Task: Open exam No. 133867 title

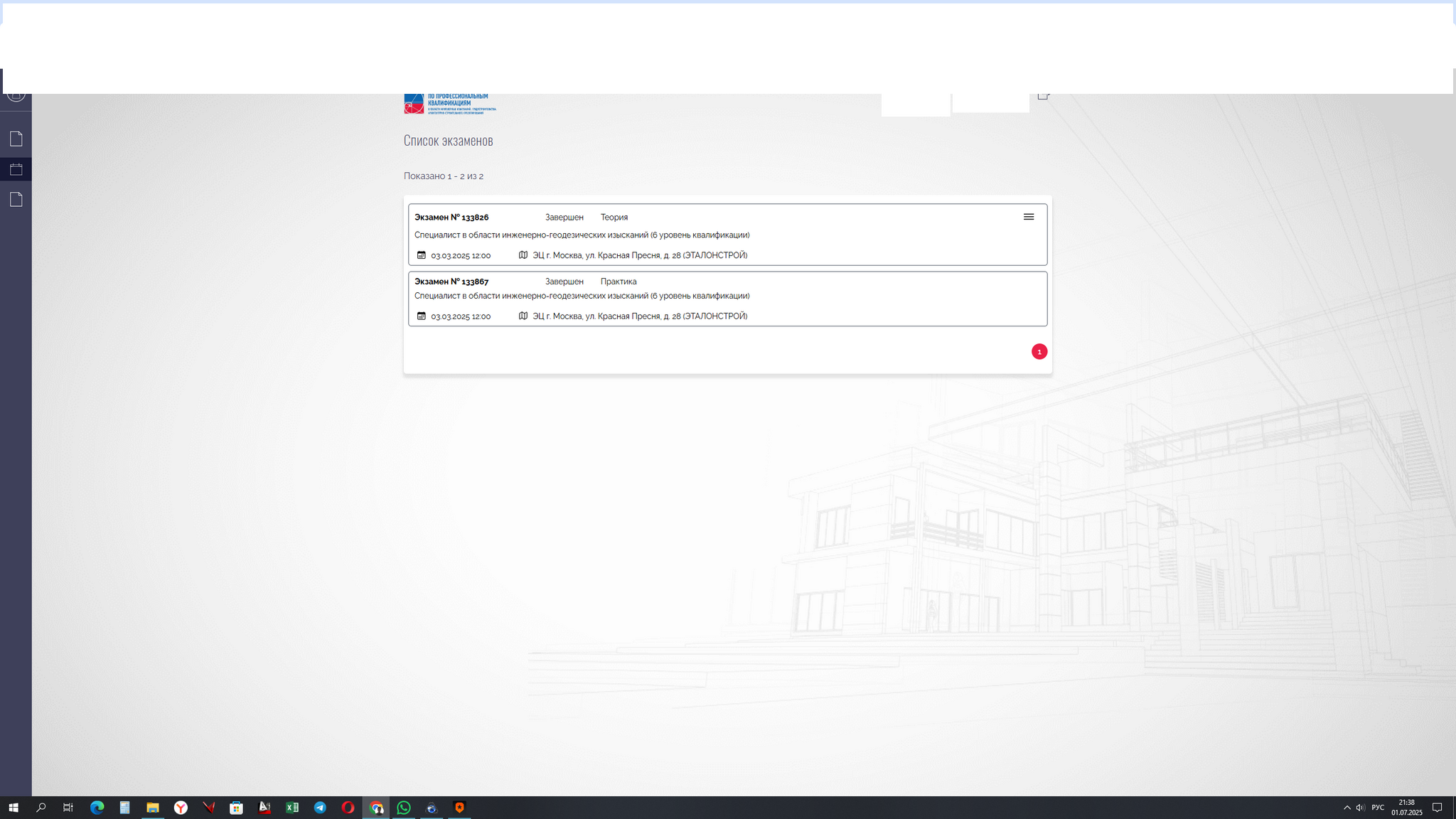Action: [x=451, y=282]
